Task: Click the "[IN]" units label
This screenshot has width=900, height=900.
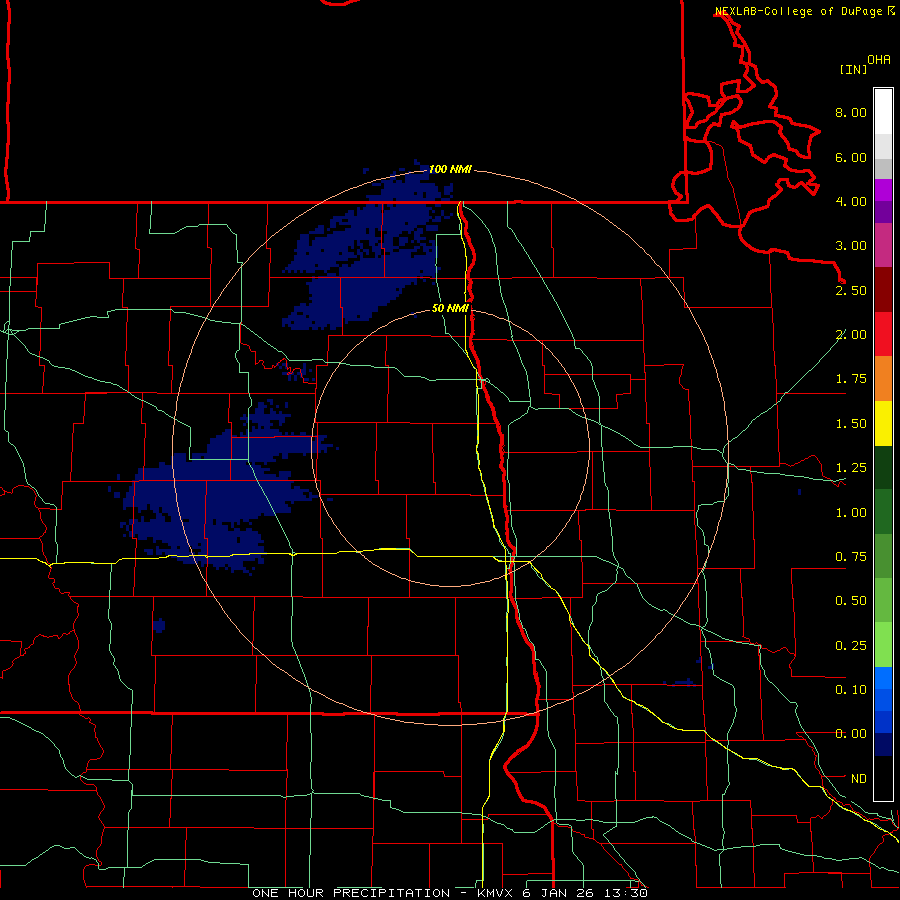Action: click(853, 69)
